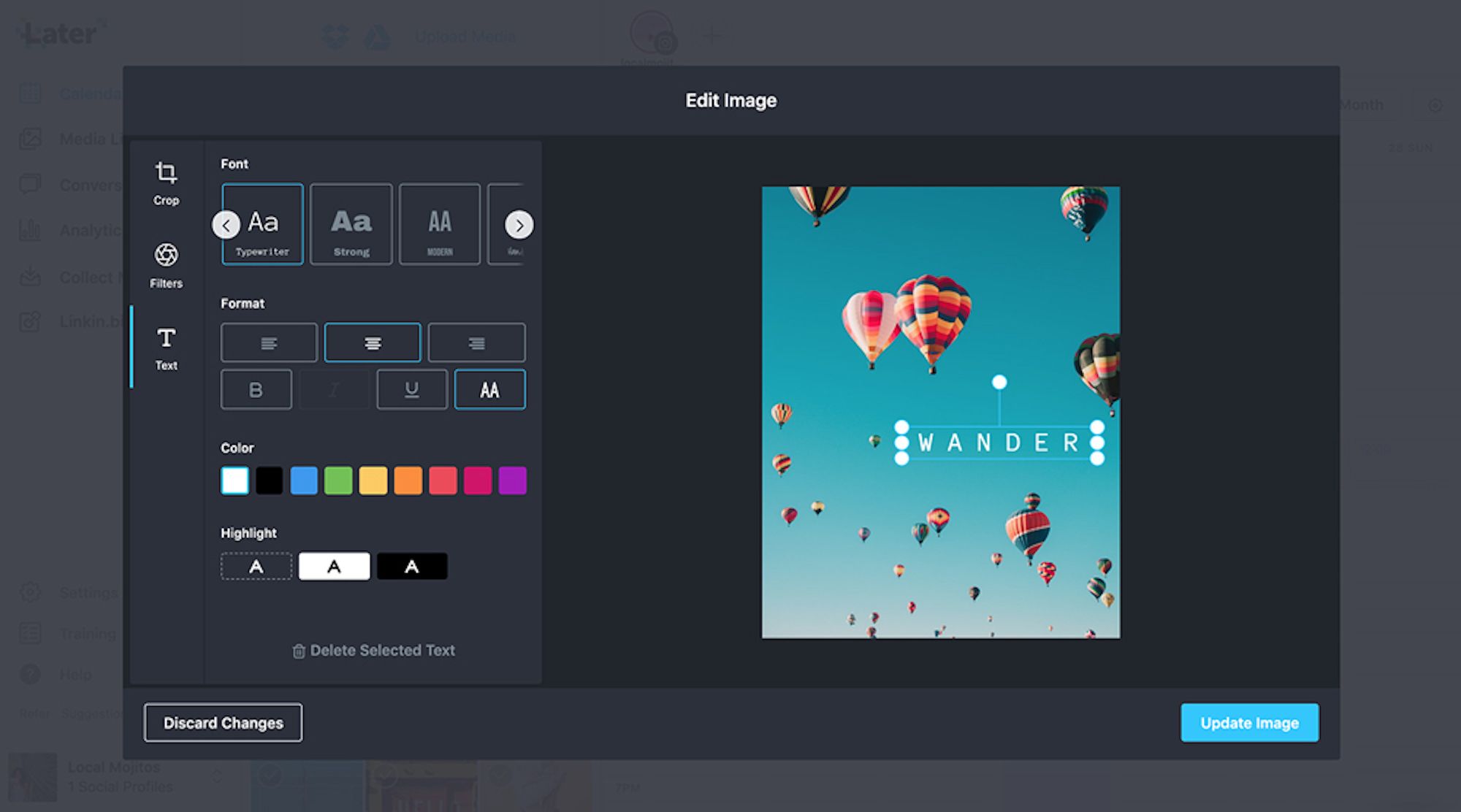
Task: Click Discard Changes button
Action: pos(223,723)
